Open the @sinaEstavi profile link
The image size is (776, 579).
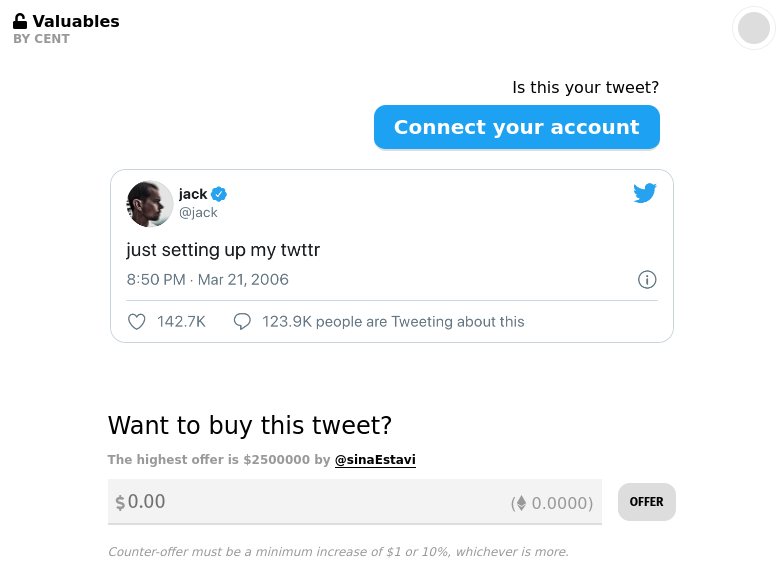(x=375, y=460)
